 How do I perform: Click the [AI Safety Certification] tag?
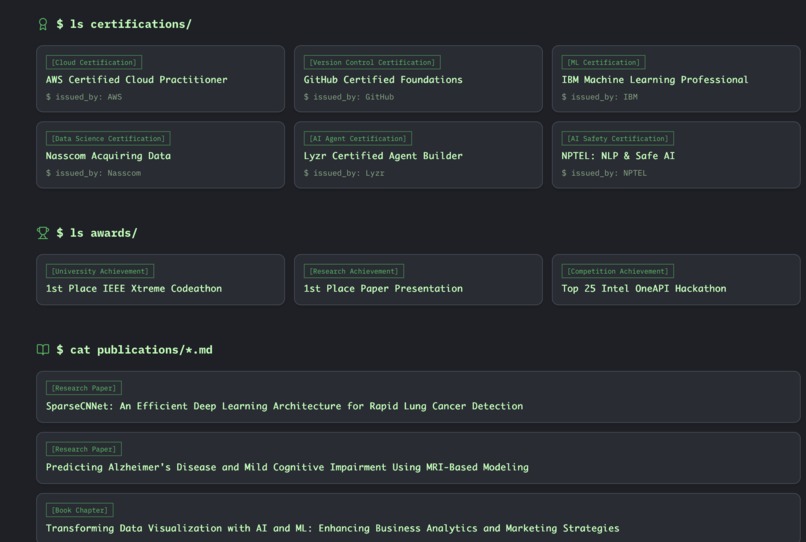coord(617,138)
